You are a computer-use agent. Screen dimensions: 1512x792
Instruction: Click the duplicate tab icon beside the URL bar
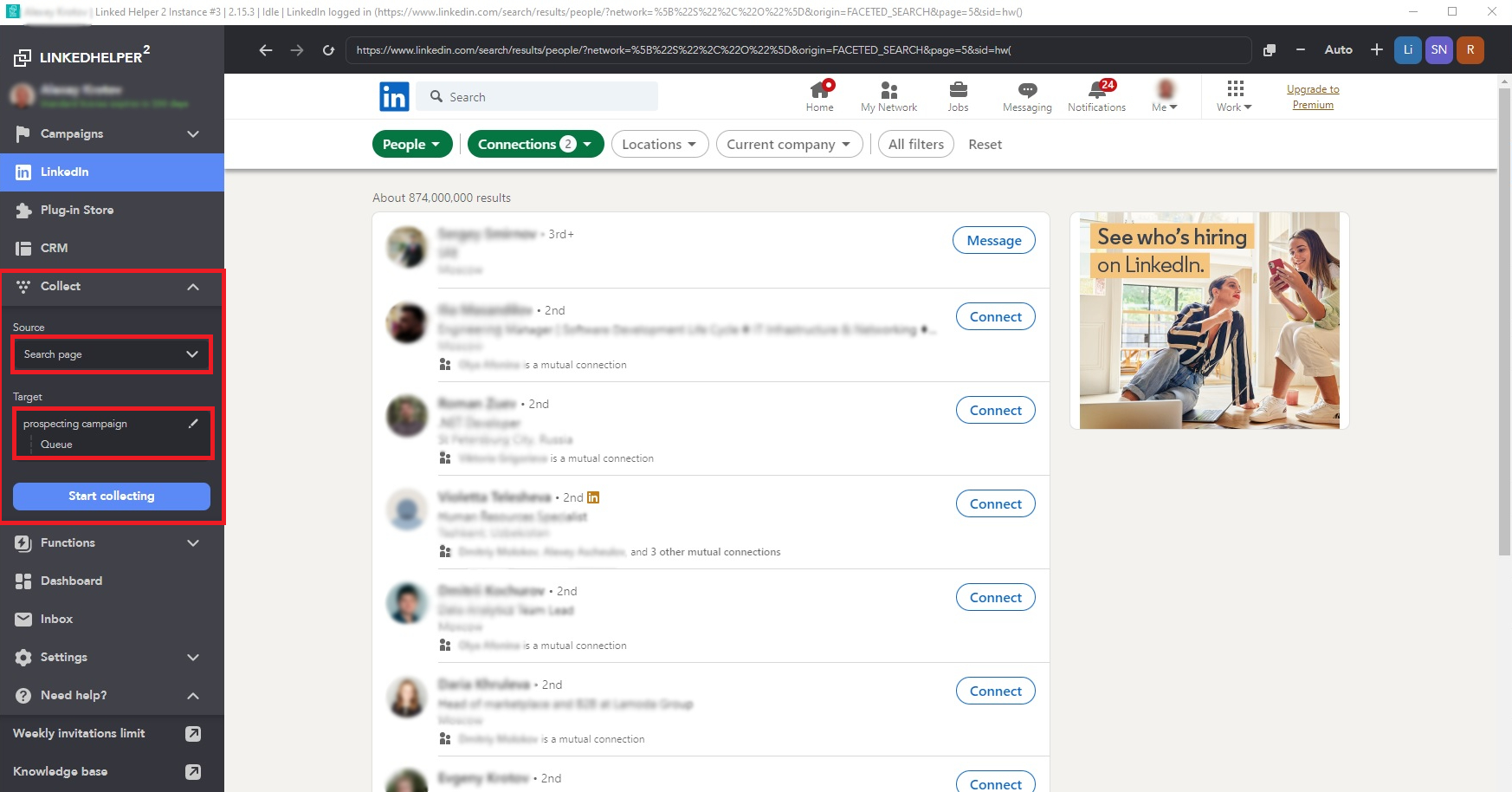point(1270,50)
